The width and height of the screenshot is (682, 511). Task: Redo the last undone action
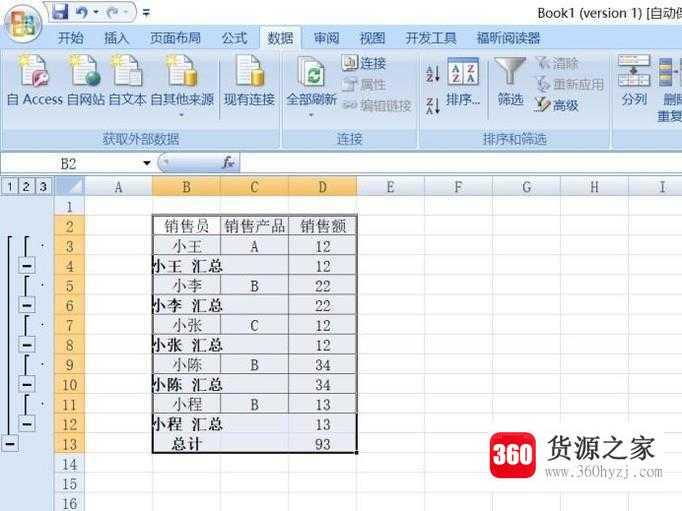point(113,13)
